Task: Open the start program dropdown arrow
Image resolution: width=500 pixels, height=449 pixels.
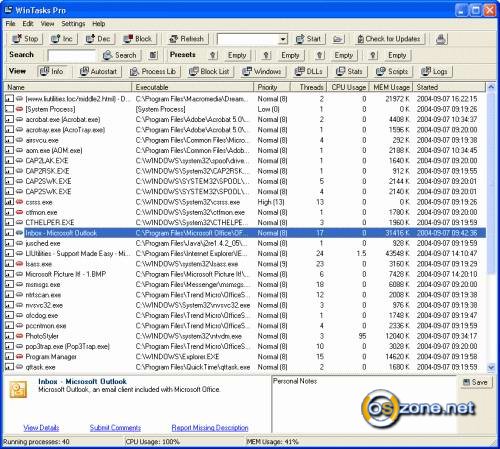Action: point(283,39)
